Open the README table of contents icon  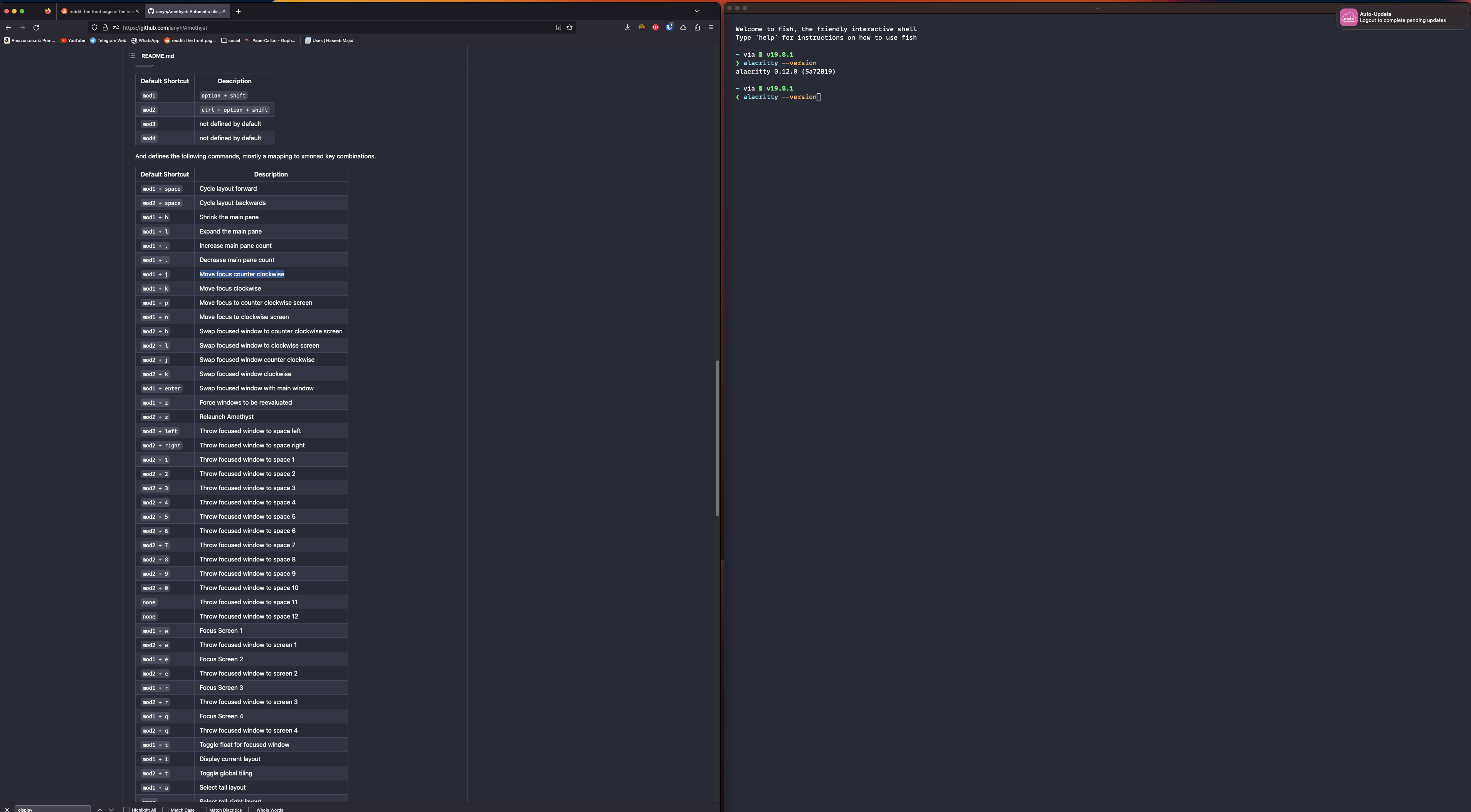132,55
